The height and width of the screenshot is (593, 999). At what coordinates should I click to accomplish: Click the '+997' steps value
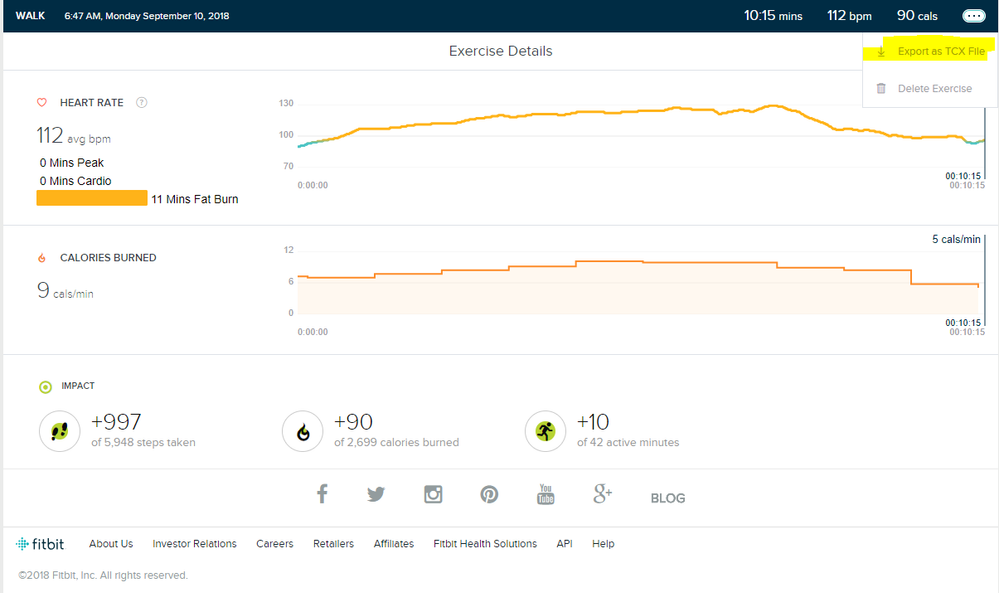(x=116, y=422)
